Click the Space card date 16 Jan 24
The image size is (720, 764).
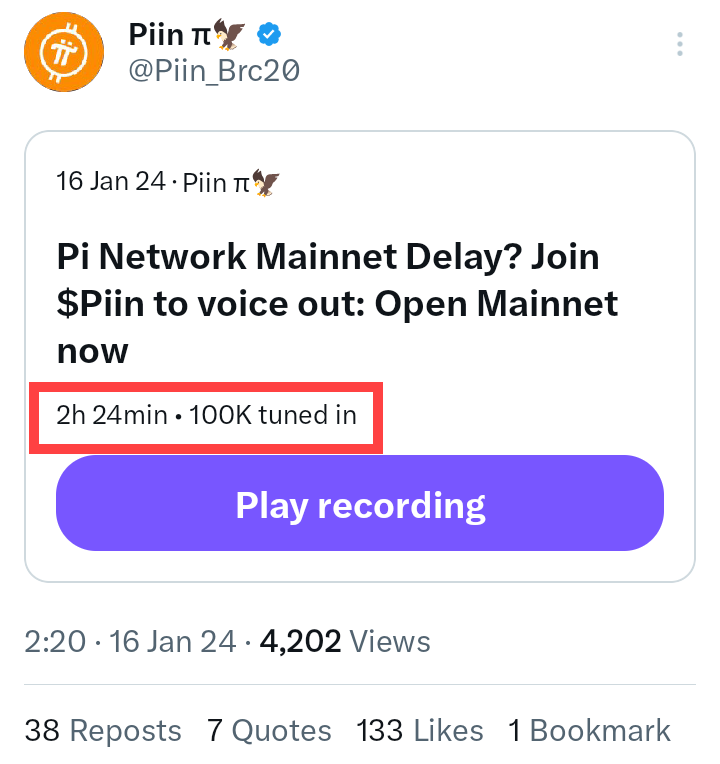(x=111, y=182)
